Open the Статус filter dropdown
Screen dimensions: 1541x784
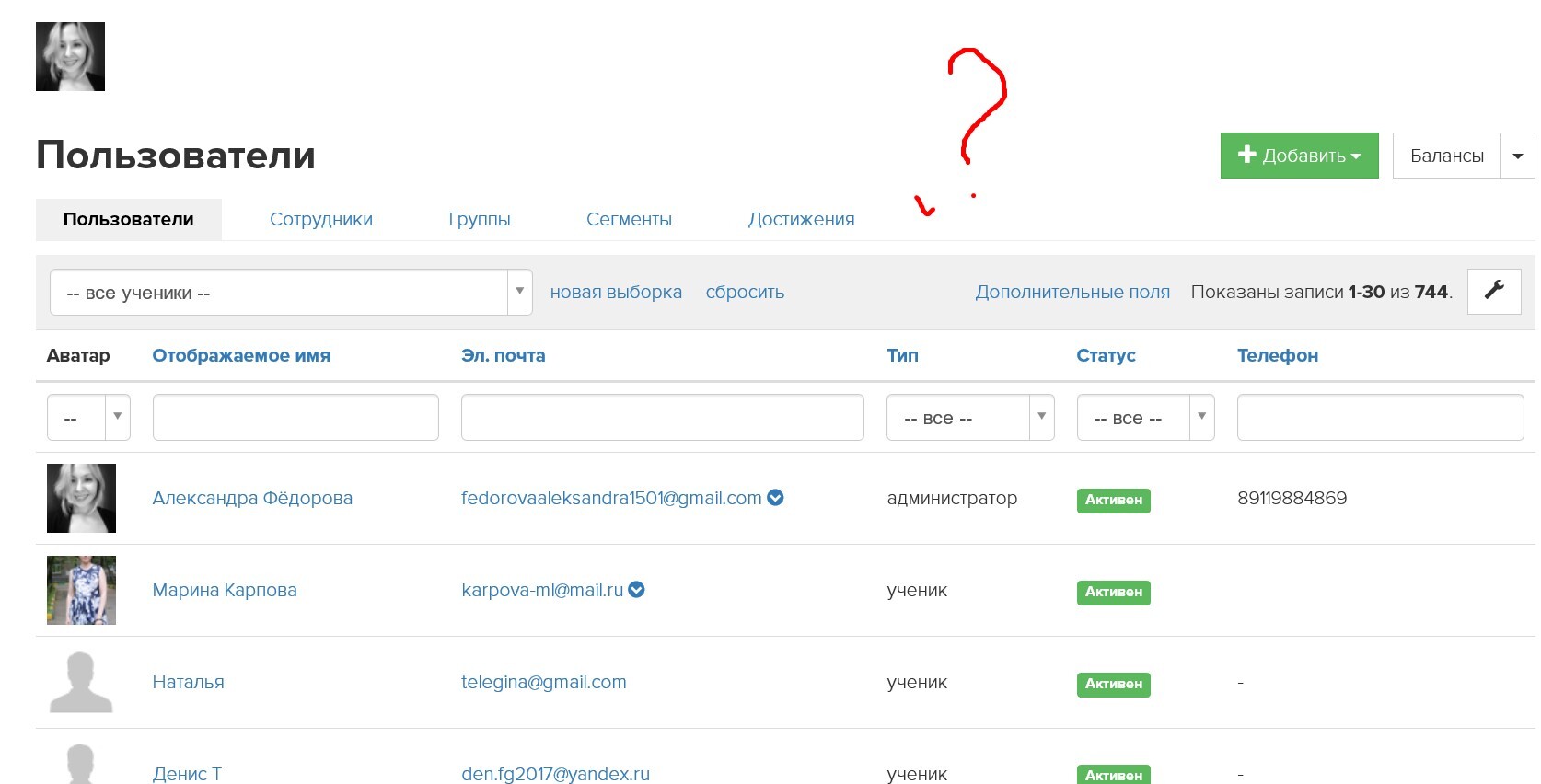point(1144,418)
